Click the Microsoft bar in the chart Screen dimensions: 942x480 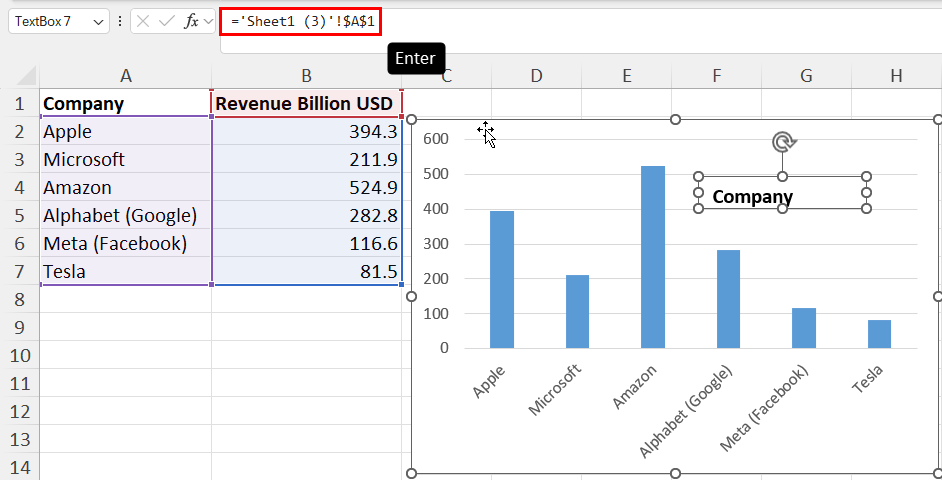click(577, 311)
